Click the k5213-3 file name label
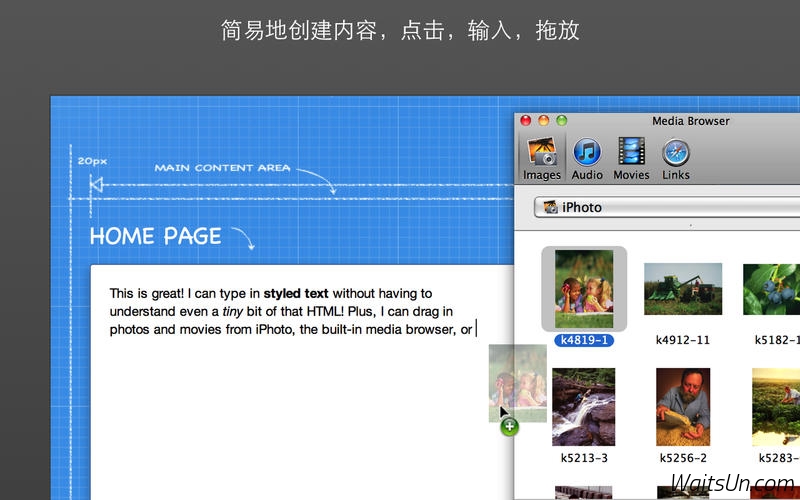 584,458
